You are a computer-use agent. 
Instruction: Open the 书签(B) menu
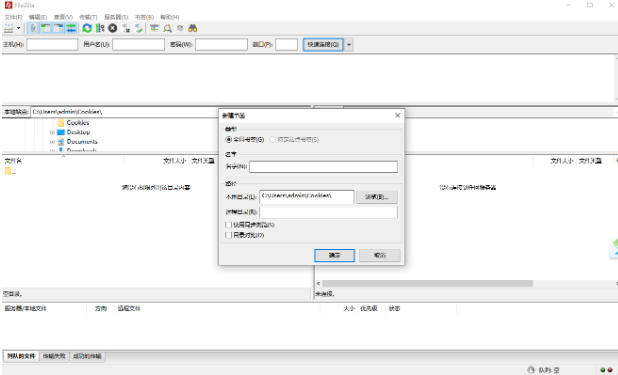144,17
